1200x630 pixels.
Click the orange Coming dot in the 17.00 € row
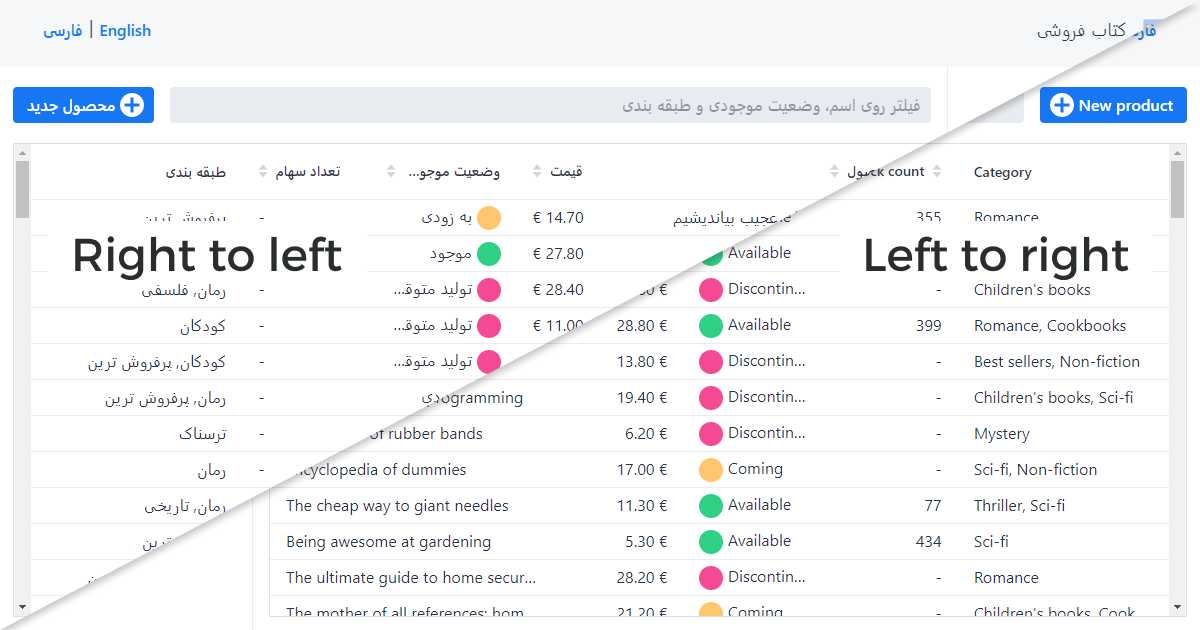pyautogui.click(x=711, y=470)
